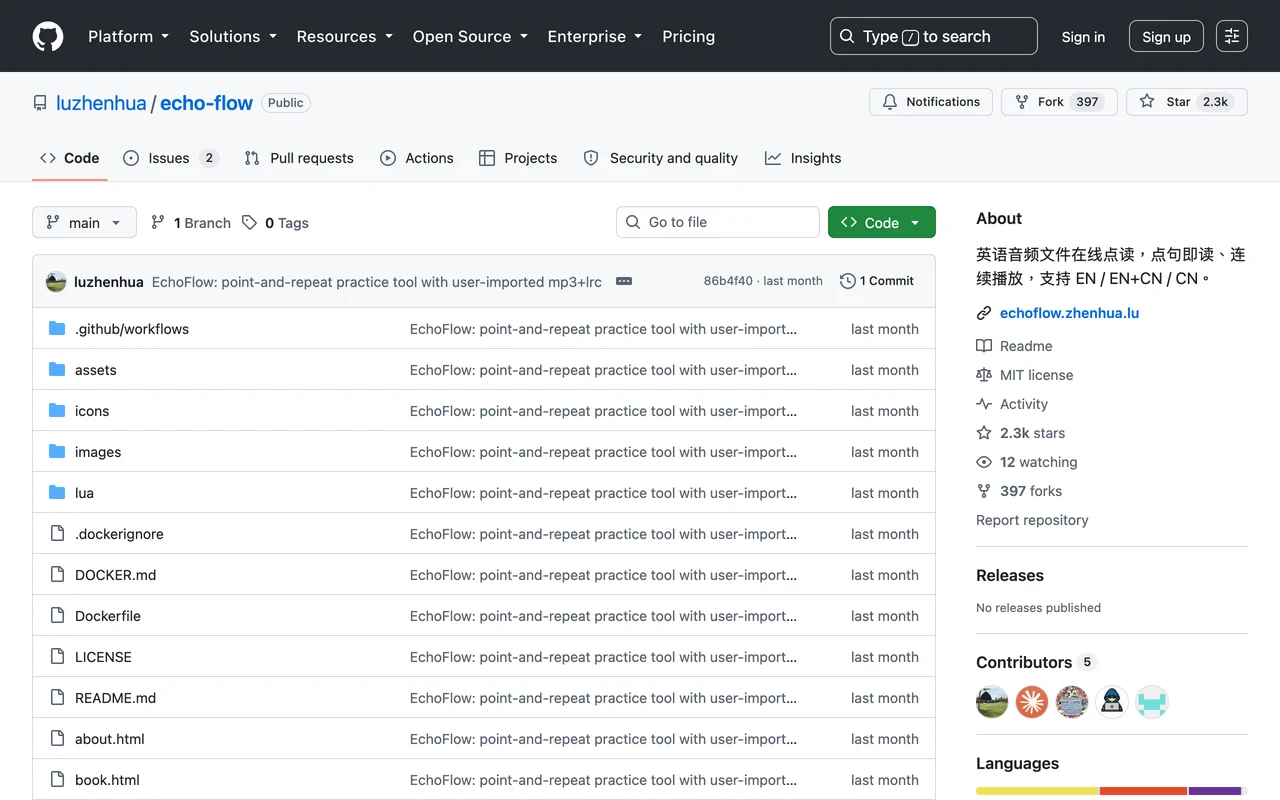The height and width of the screenshot is (800, 1280).
Task: Click the yellow segment of Languages bar
Action: (x=1038, y=791)
